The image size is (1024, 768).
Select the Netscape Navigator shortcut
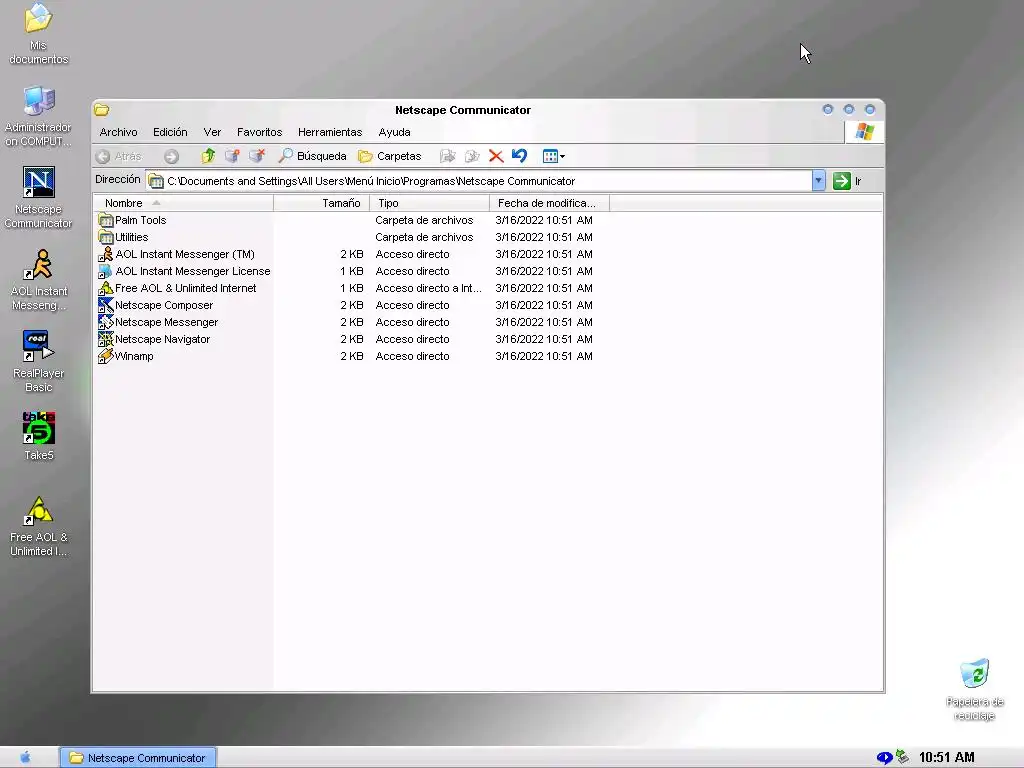point(155,339)
